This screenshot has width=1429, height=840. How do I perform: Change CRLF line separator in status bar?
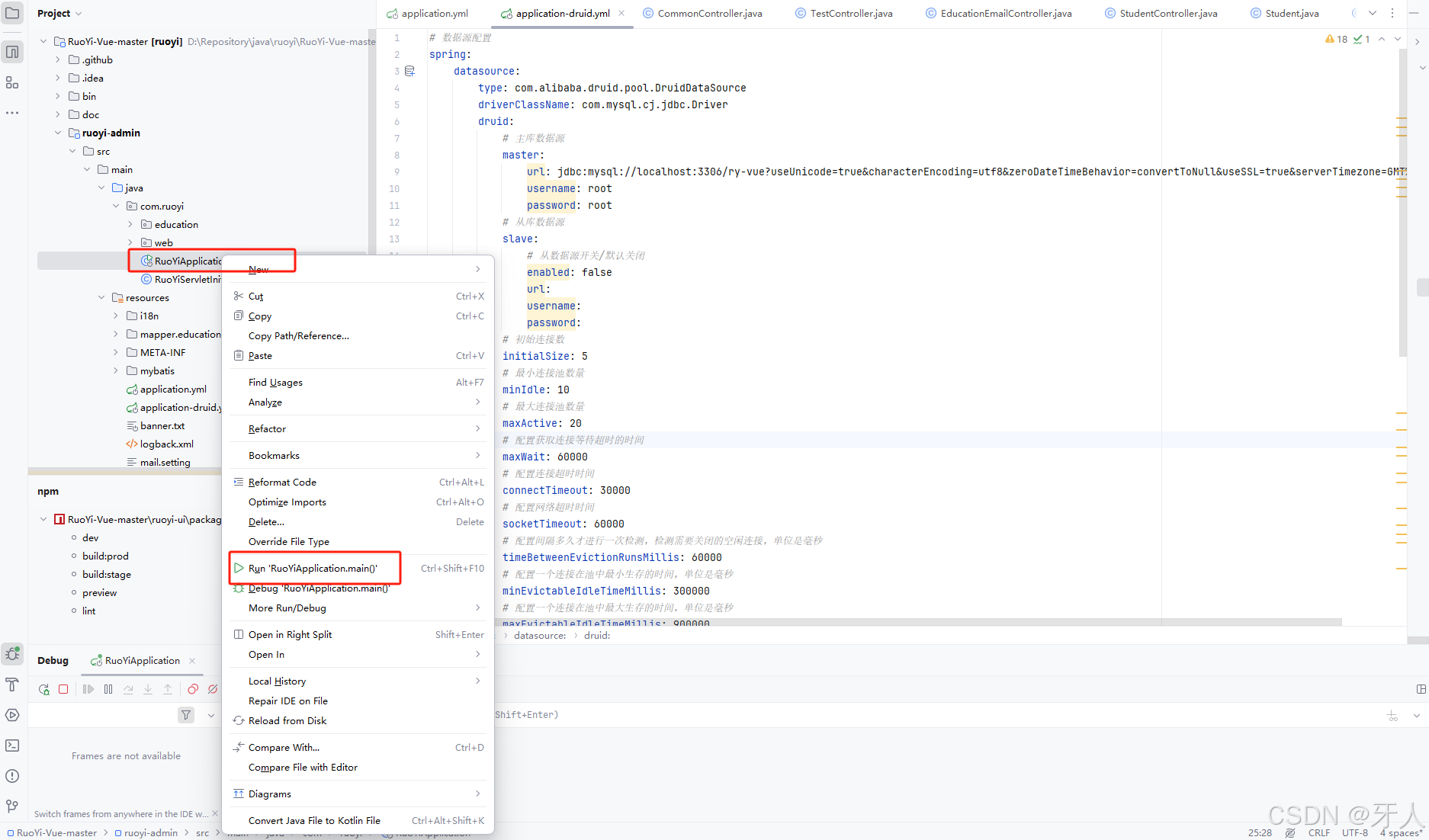click(1319, 832)
